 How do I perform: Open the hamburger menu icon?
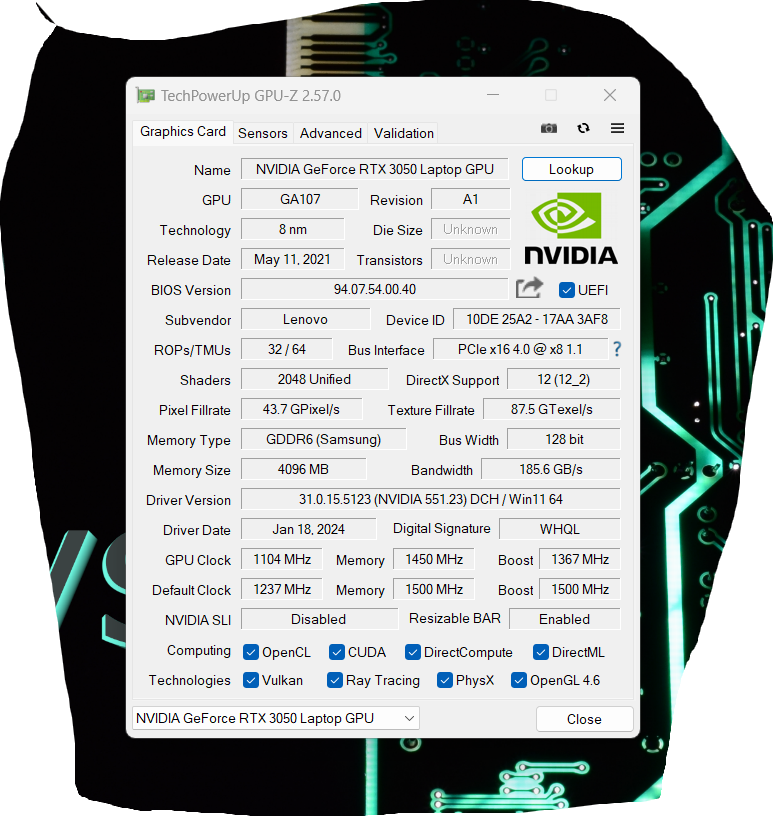coord(617,128)
